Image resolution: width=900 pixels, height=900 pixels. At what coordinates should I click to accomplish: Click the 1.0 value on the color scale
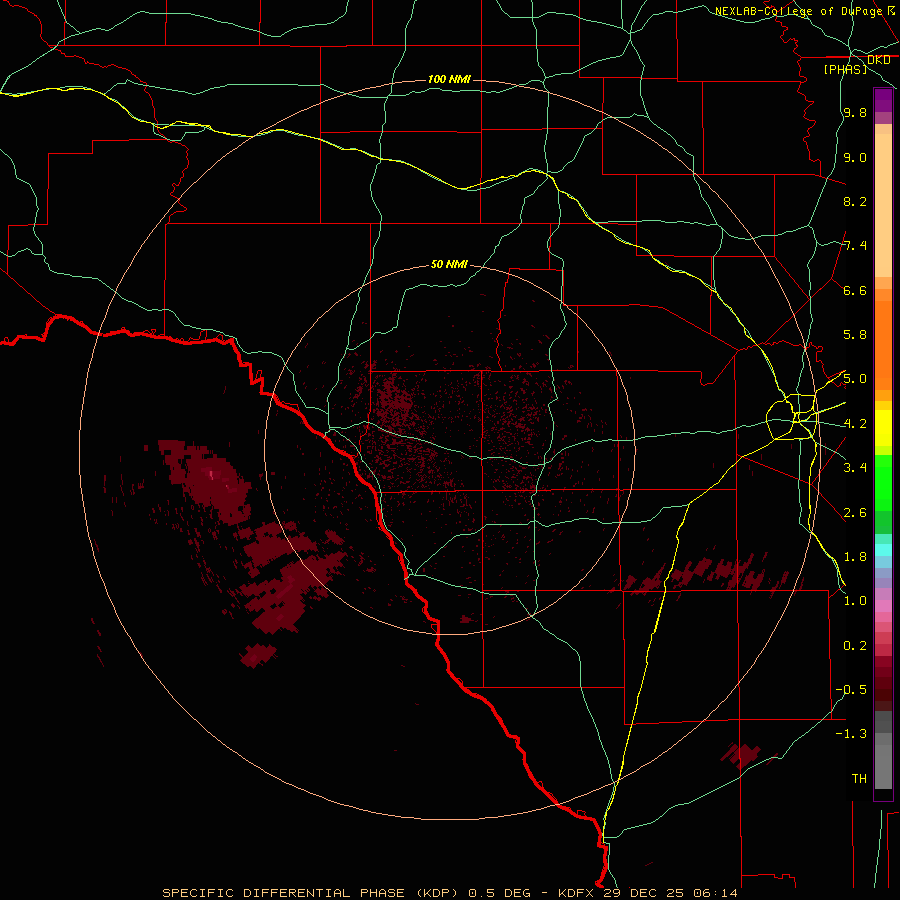click(x=855, y=601)
